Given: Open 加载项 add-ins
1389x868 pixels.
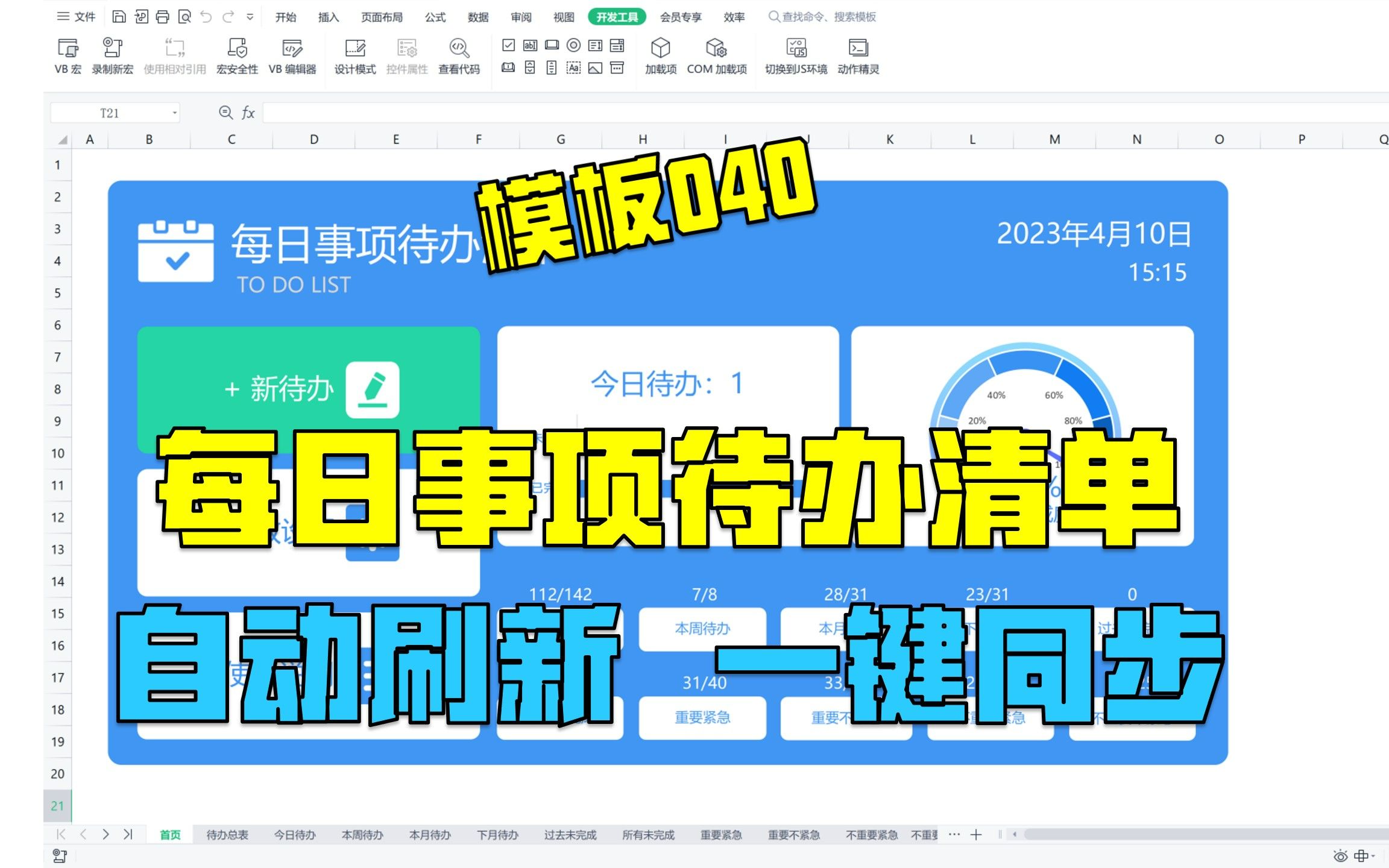Looking at the screenshot, I should pos(661,56).
